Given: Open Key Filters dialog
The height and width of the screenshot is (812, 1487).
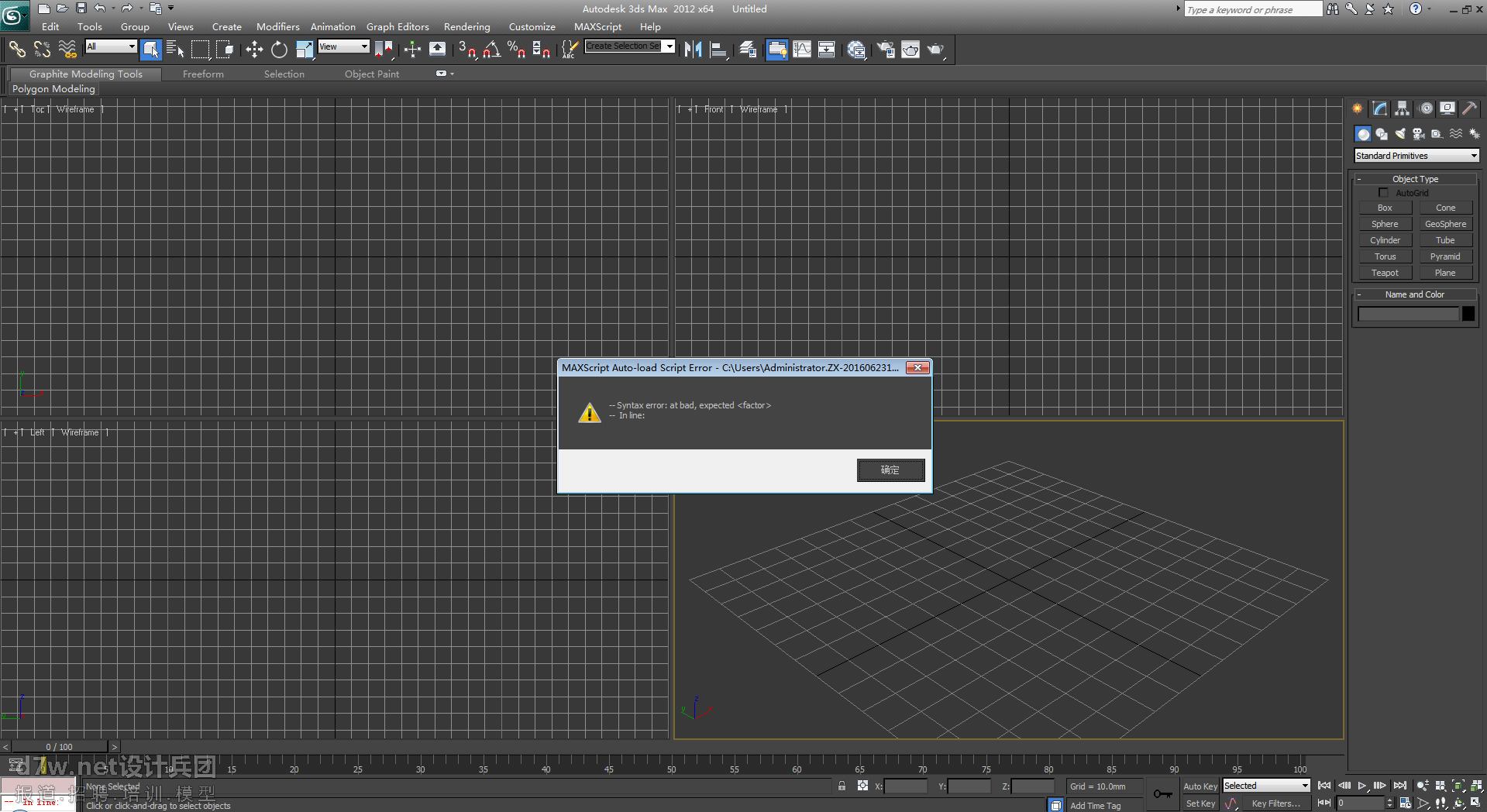Looking at the screenshot, I should click(x=1275, y=803).
